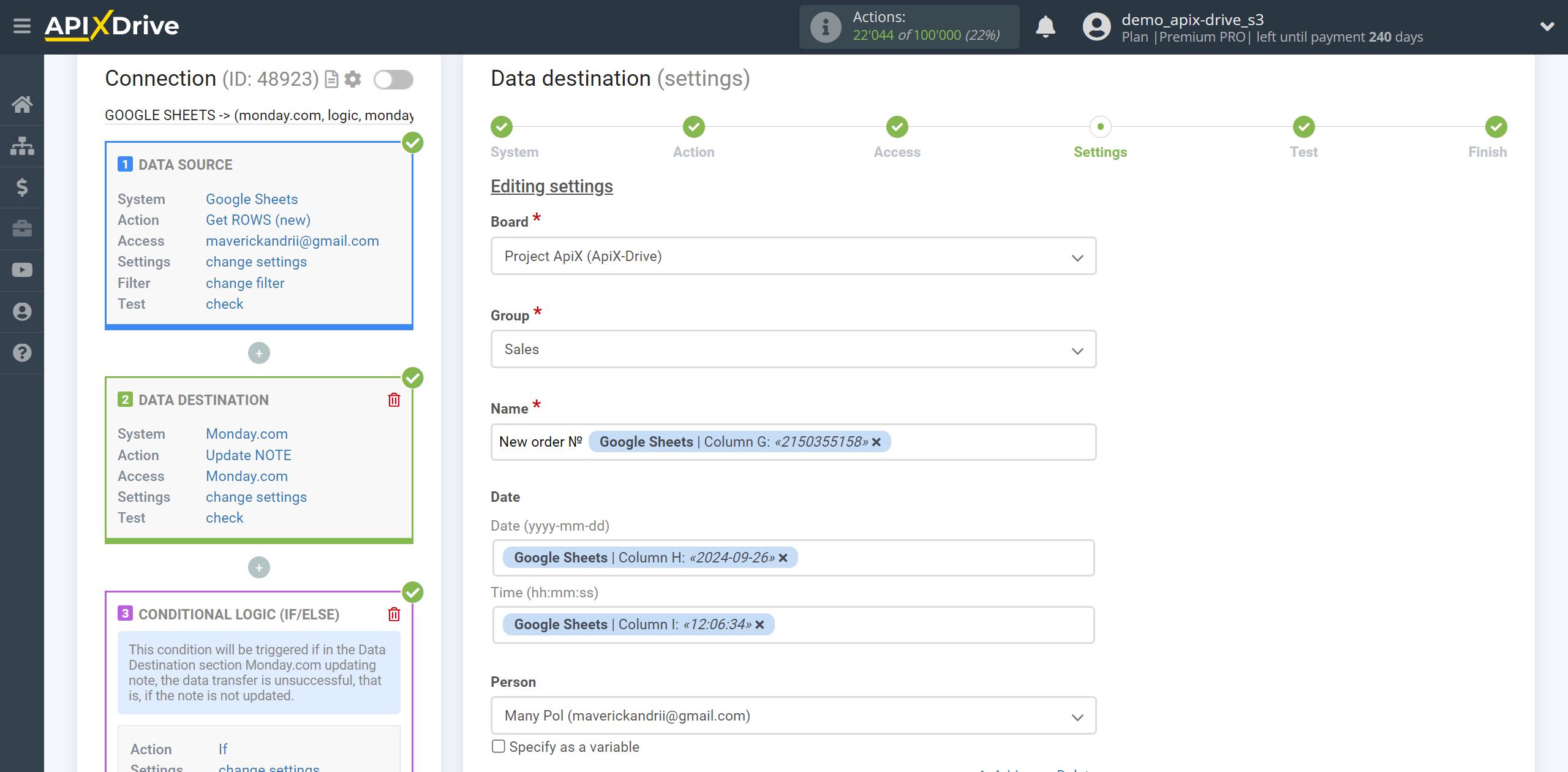Open the video tutorials icon
This screenshot has width=1568, height=772.
(x=22, y=270)
